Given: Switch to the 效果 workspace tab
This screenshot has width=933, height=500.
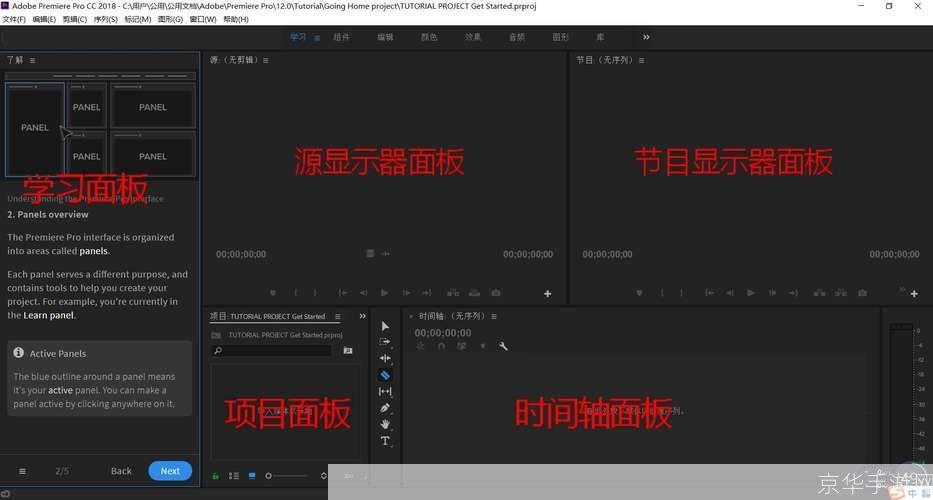Looking at the screenshot, I should coord(473,37).
